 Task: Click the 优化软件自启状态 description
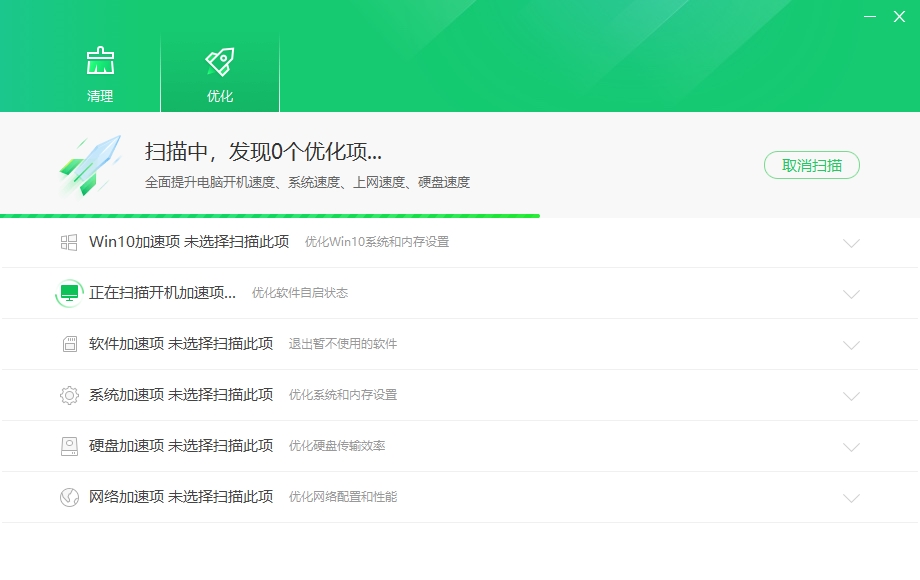(x=300, y=293)
